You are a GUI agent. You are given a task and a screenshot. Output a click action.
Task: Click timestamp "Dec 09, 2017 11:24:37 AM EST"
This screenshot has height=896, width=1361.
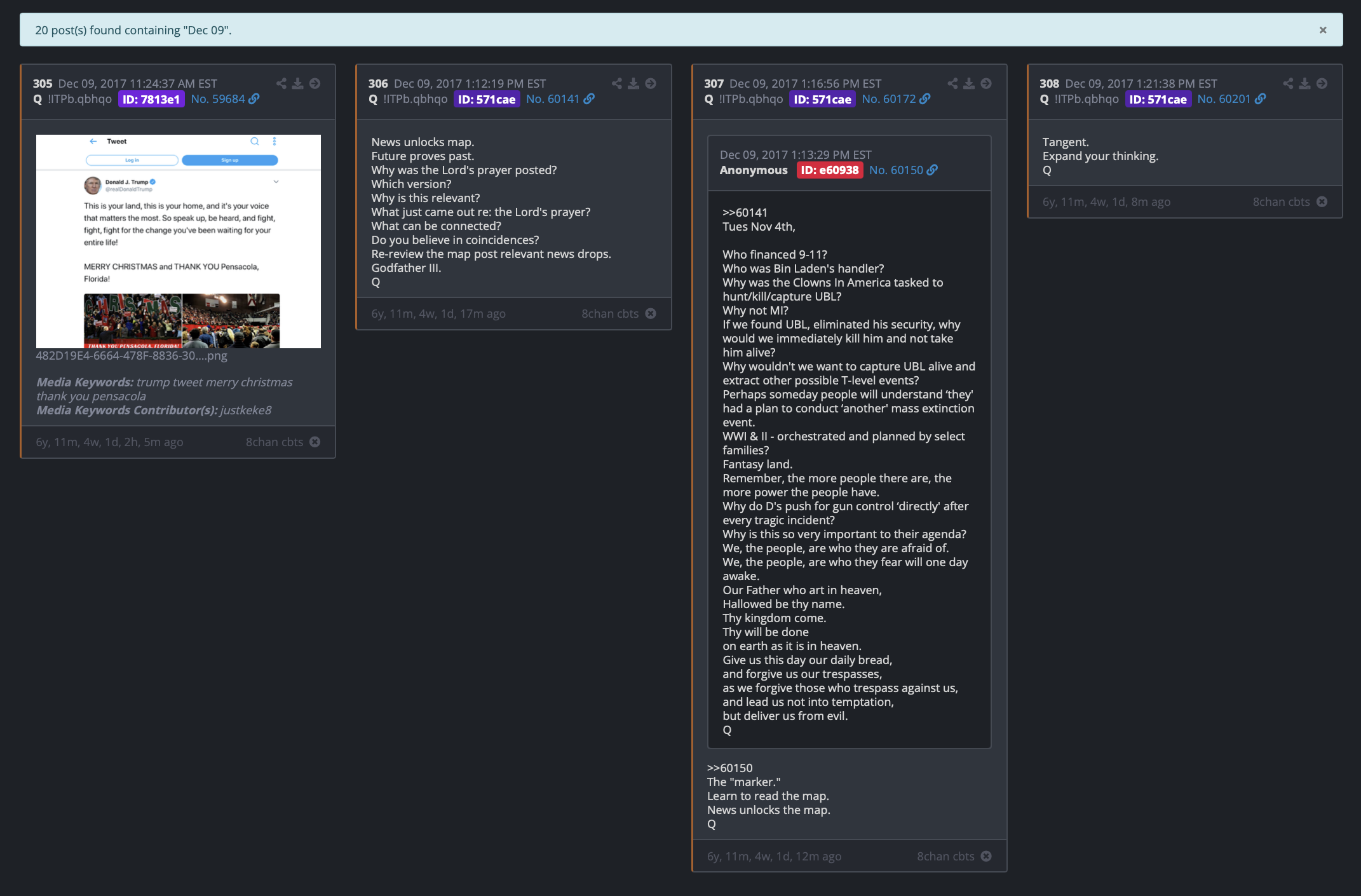coord(138,84)
